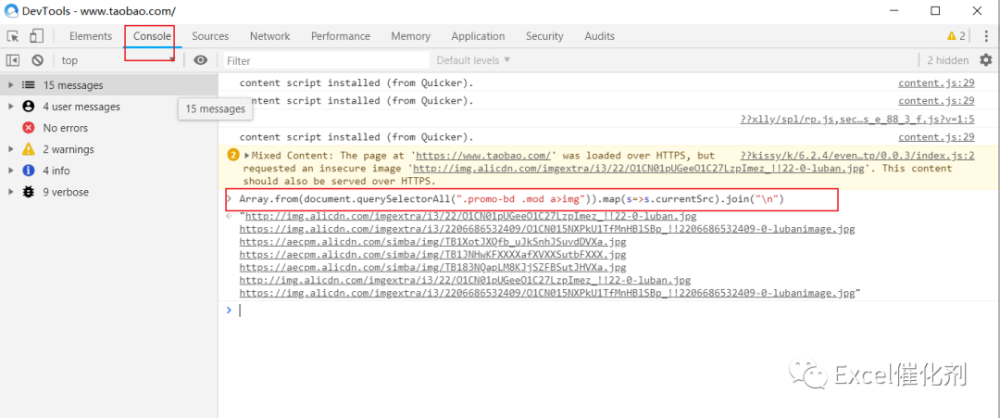The image size is (1000, 418).
Task: Switch to the Console tab
Action: coord(152,36)
